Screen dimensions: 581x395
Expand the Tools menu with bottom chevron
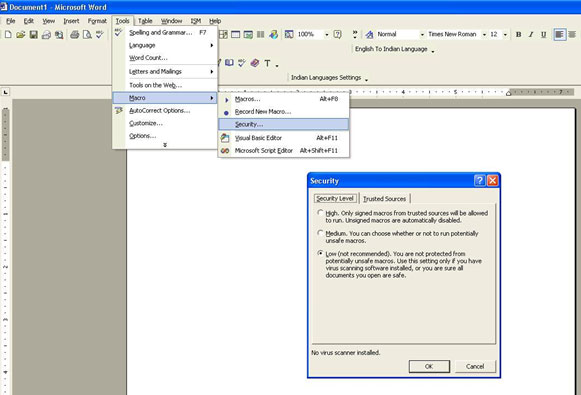(x=165, y=145)
